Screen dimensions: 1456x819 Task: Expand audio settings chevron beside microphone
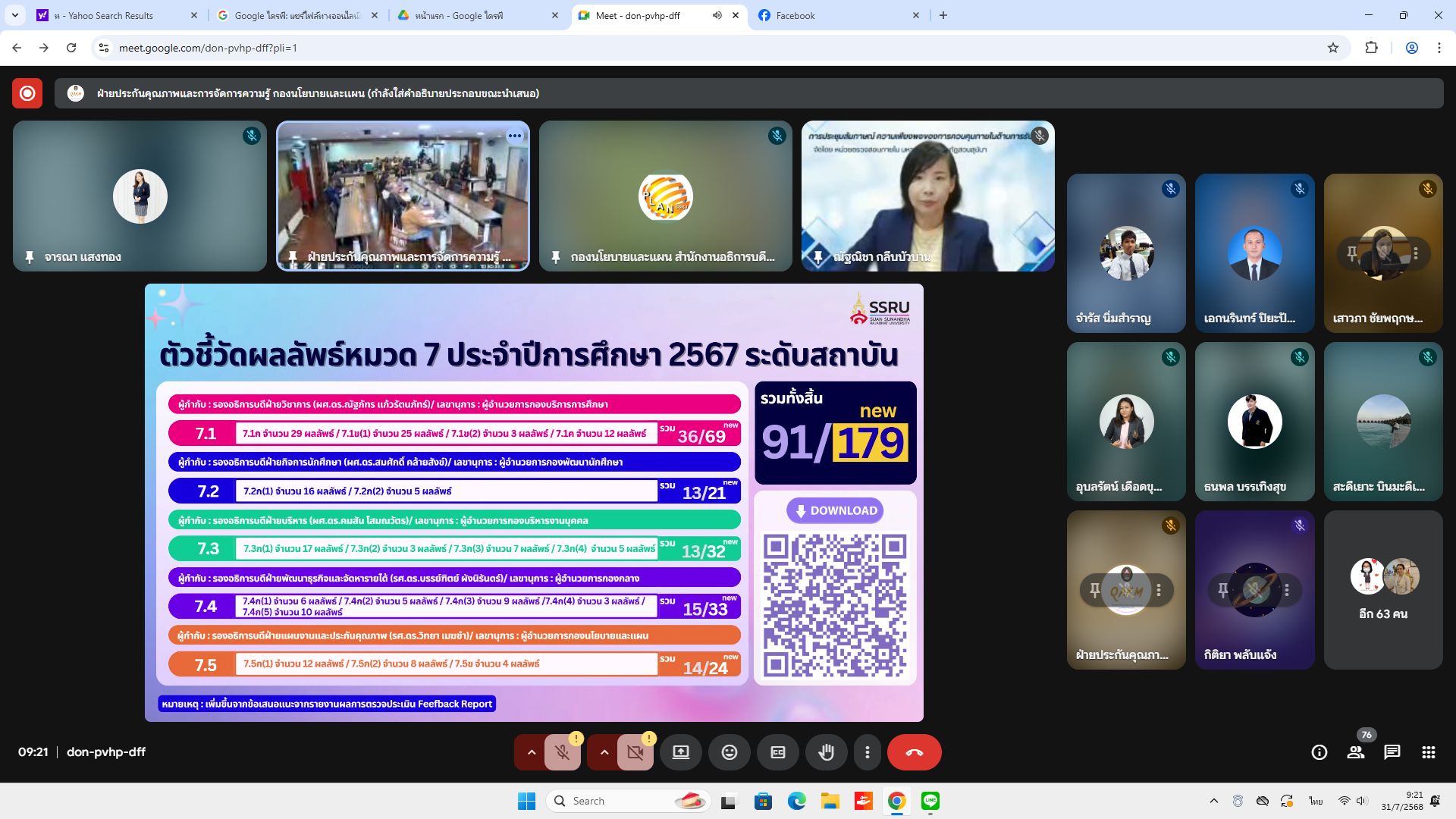tap(532, 752)
